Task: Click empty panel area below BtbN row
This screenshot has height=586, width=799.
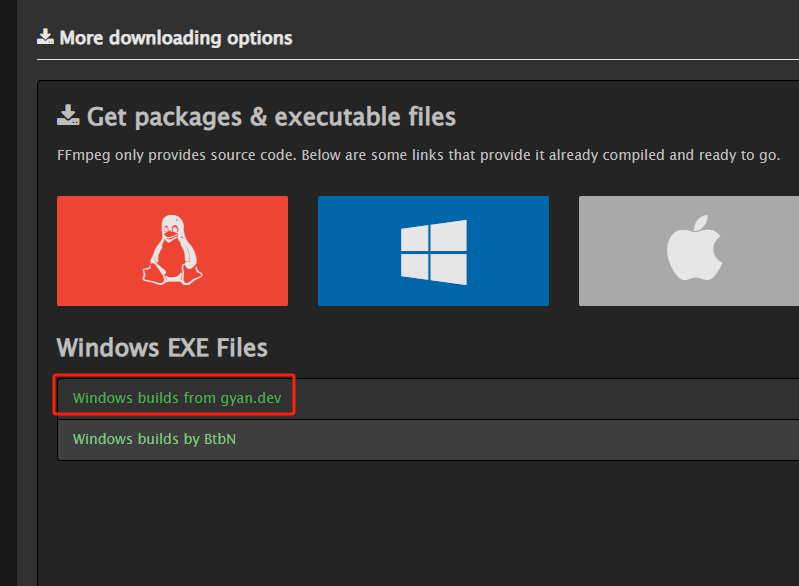Action: [400, 520]
